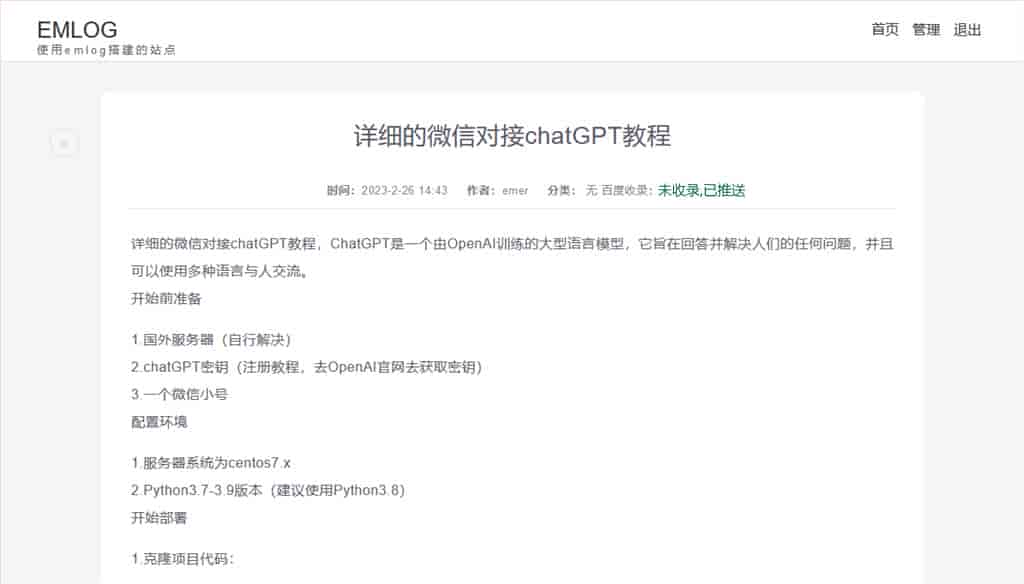Click line 1.国外服务器（自行解决）
This screenshot has width=1024, height=584.
tap(212, 340)
